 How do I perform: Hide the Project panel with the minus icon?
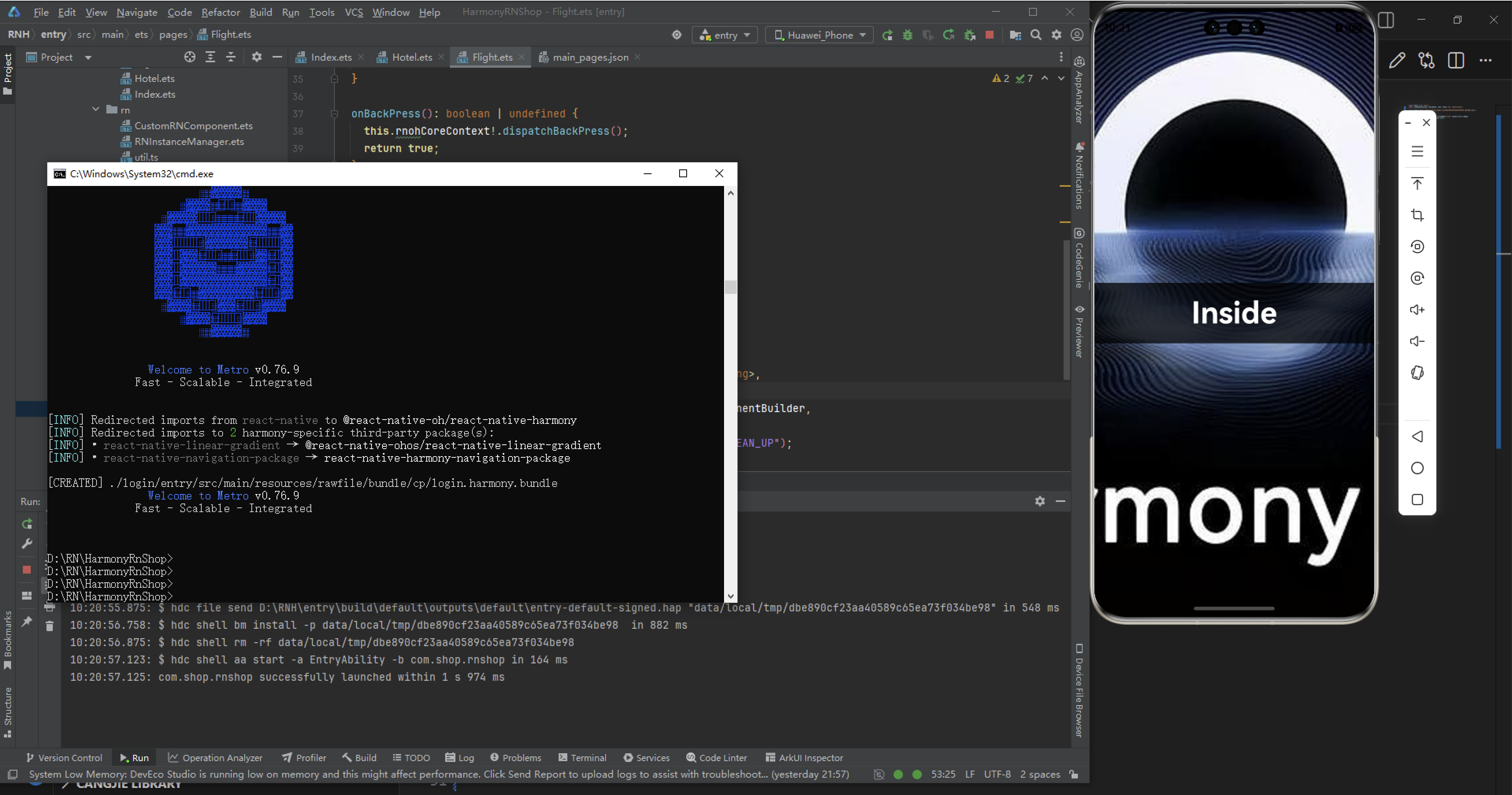[x=277, y=57]
